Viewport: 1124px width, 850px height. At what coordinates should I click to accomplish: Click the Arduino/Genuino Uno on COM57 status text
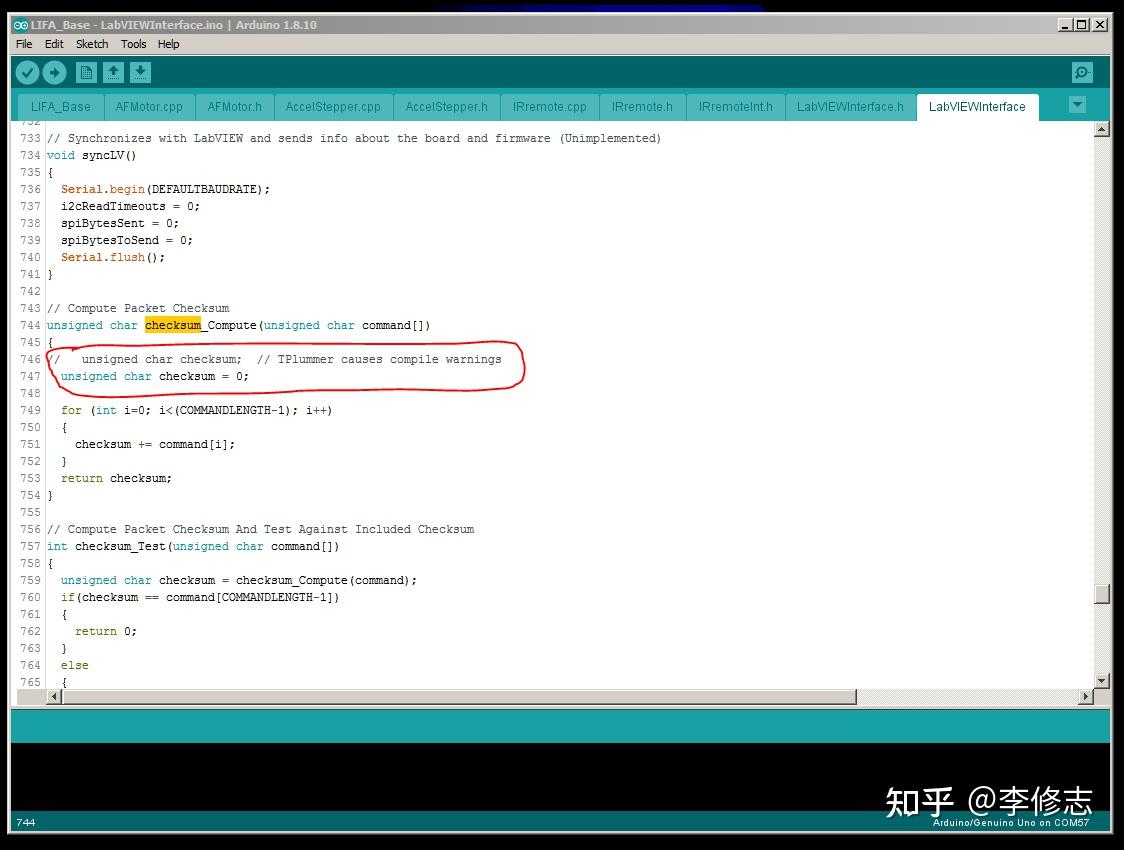[x=1010, y=823]
